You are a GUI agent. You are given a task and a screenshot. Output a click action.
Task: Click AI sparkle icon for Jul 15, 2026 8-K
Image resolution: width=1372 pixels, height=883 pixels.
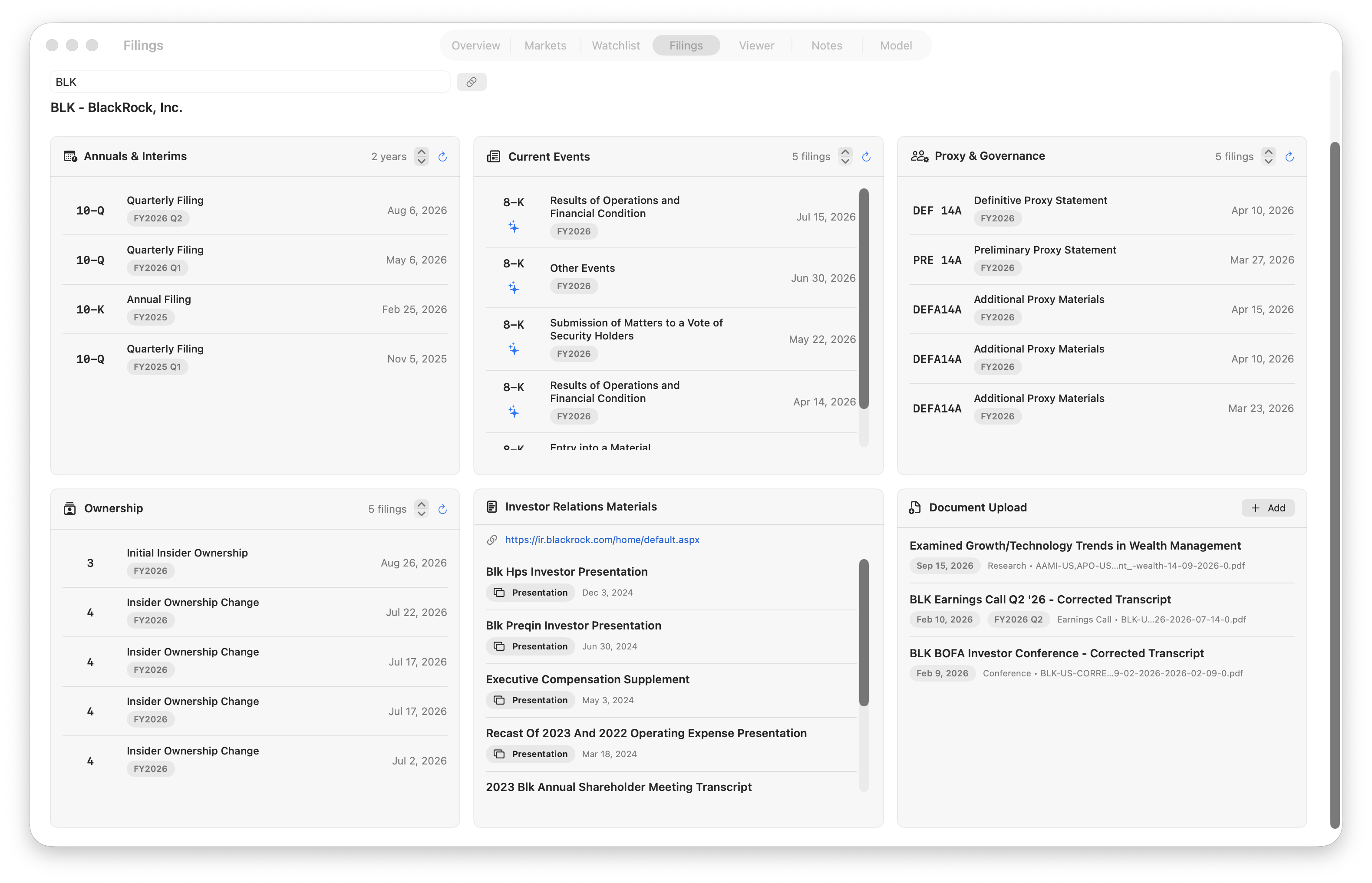514,227
